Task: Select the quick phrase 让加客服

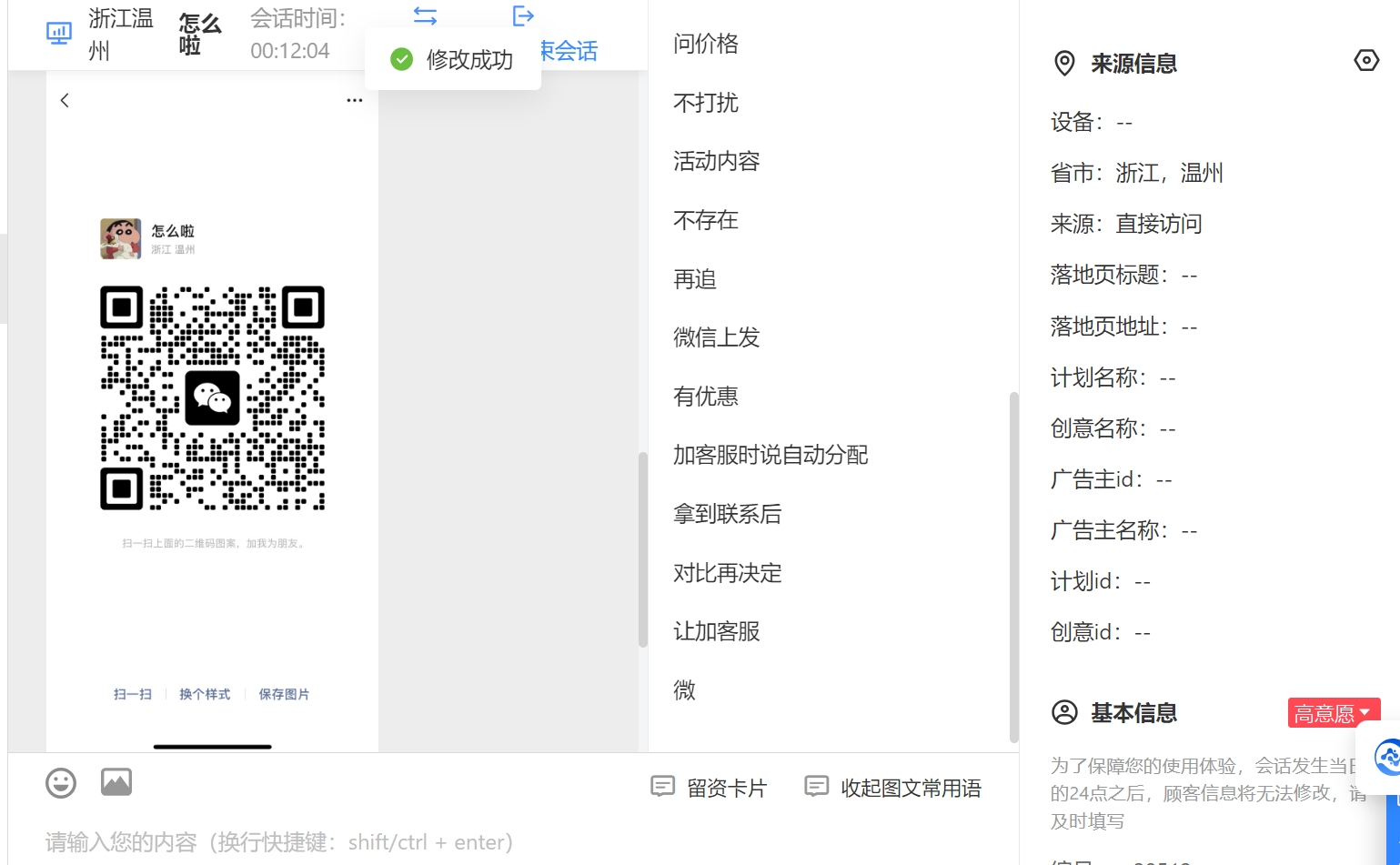Action: click(717, 631)
